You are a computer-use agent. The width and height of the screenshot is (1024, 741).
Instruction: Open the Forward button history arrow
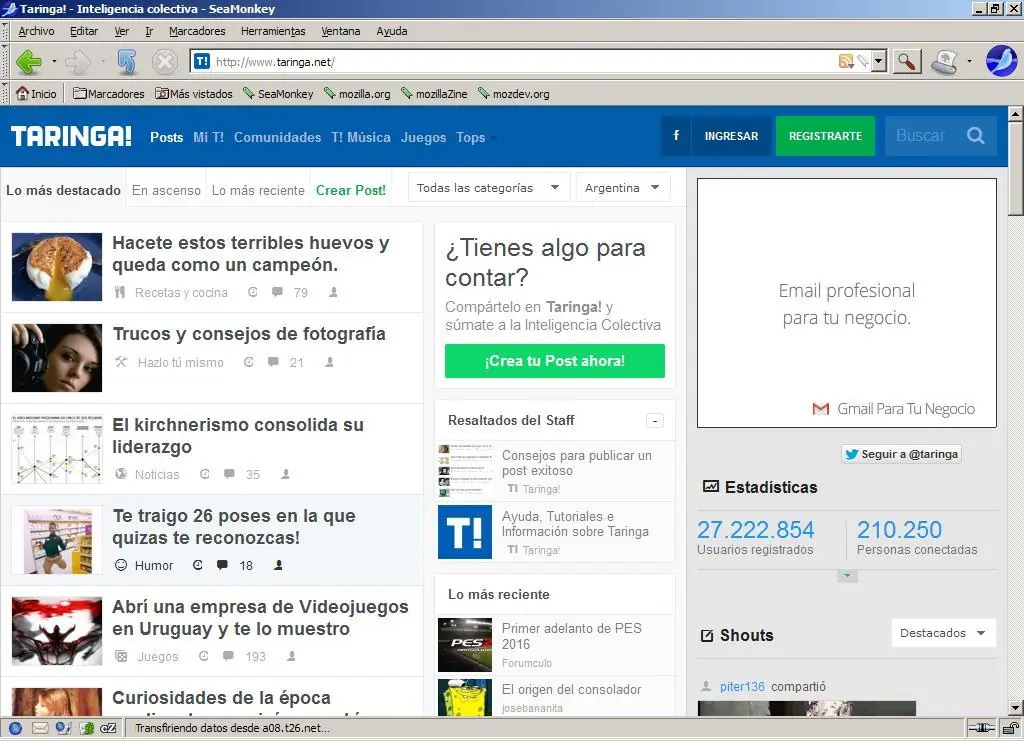pos(103,62)
